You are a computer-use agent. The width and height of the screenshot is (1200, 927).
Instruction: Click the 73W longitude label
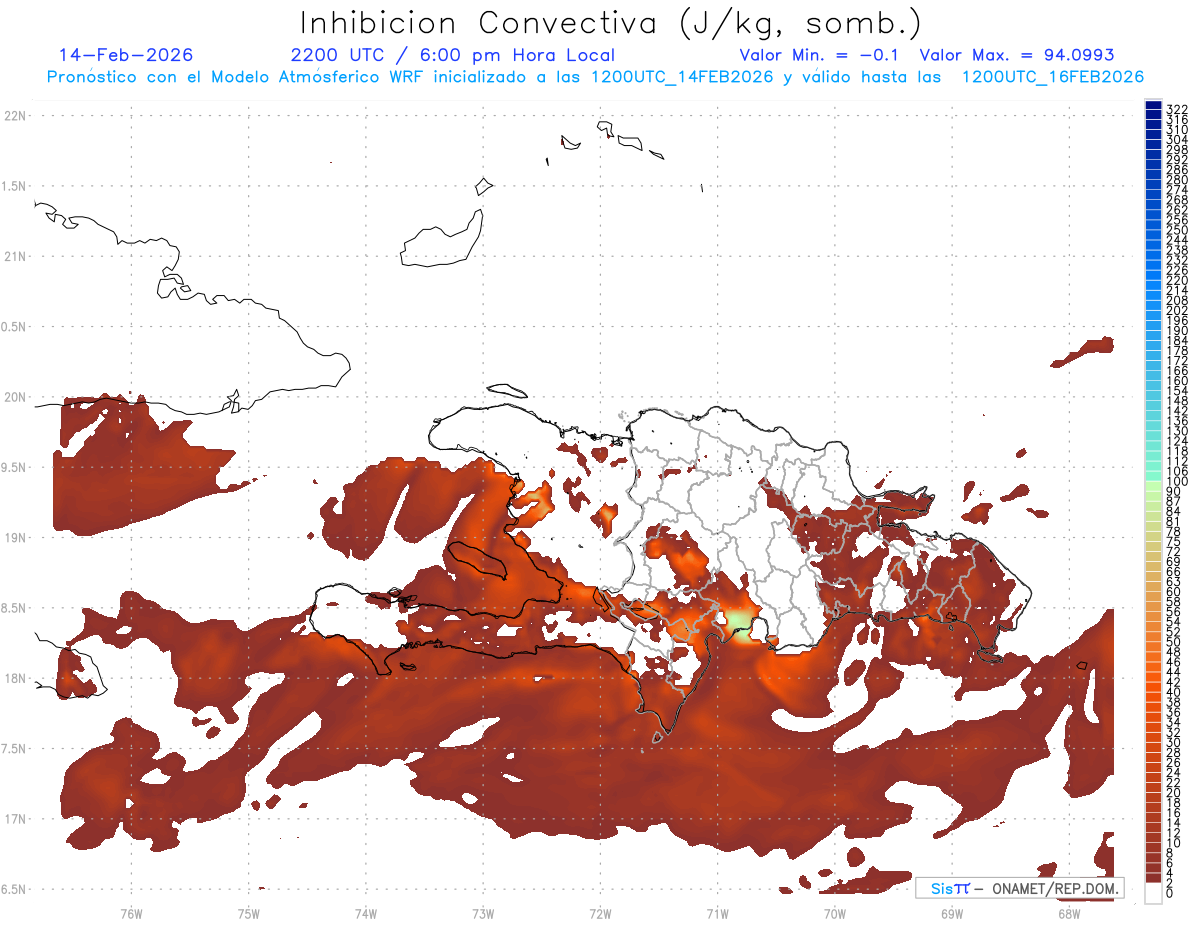pos(483,914)
